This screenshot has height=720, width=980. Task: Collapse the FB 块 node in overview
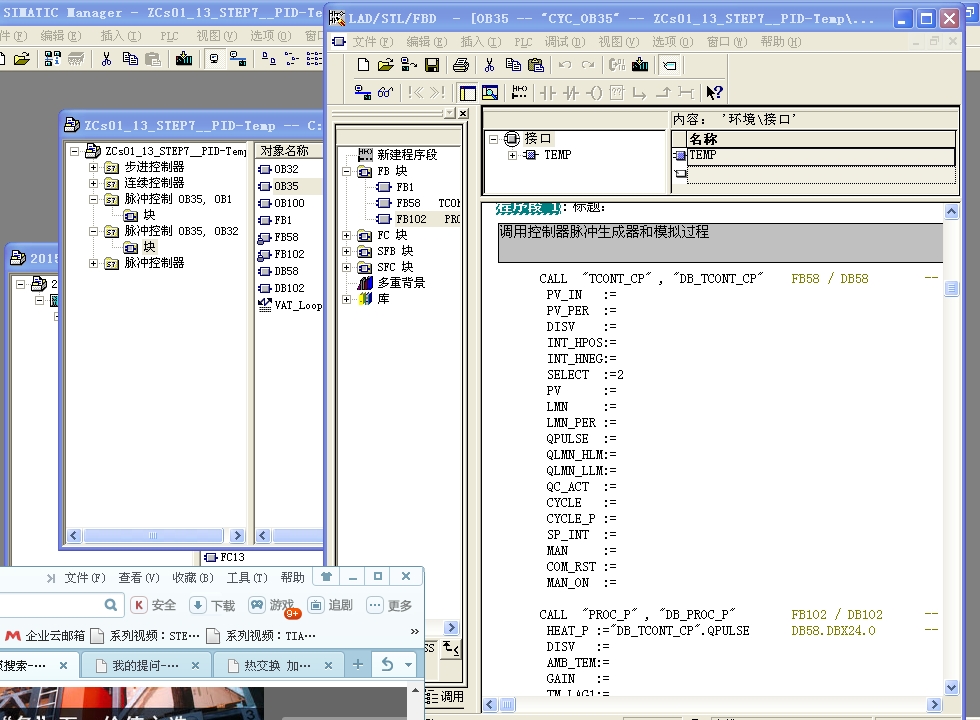pos(346,171)
